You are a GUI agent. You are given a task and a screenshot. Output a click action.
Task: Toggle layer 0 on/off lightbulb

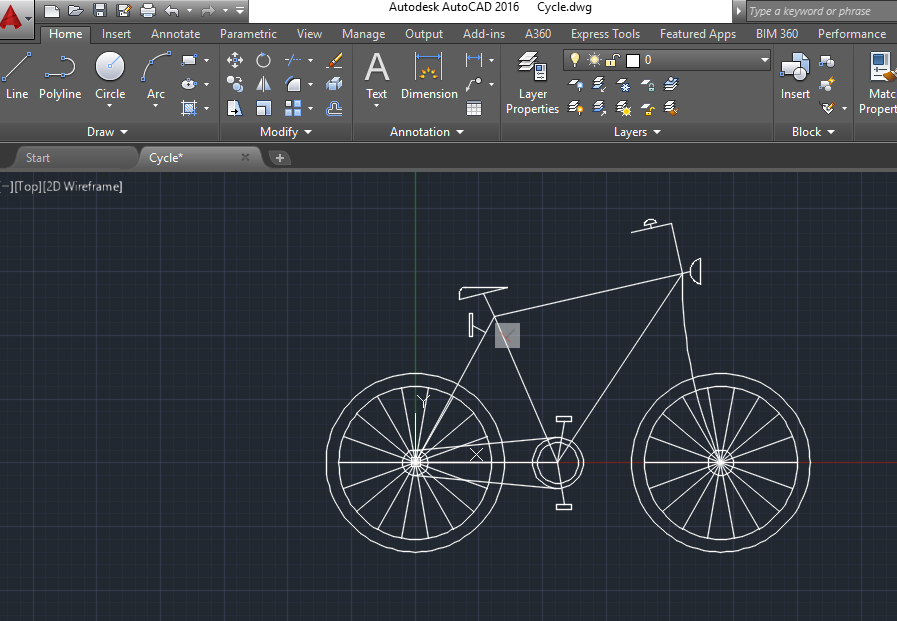coord(575,59)
